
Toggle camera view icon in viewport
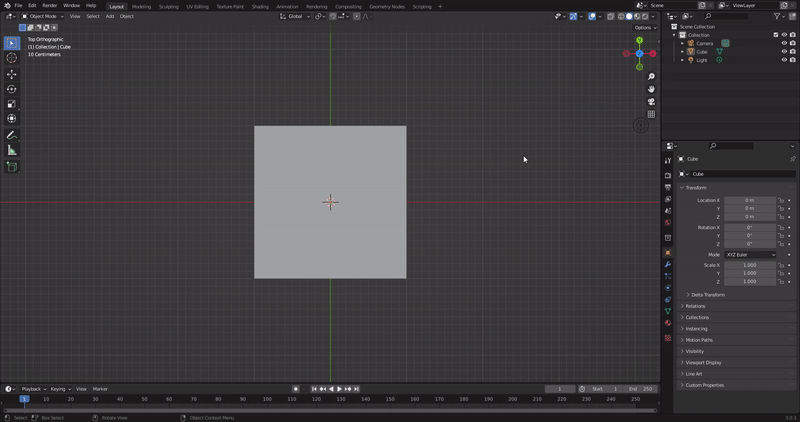[x=651, y=102]
